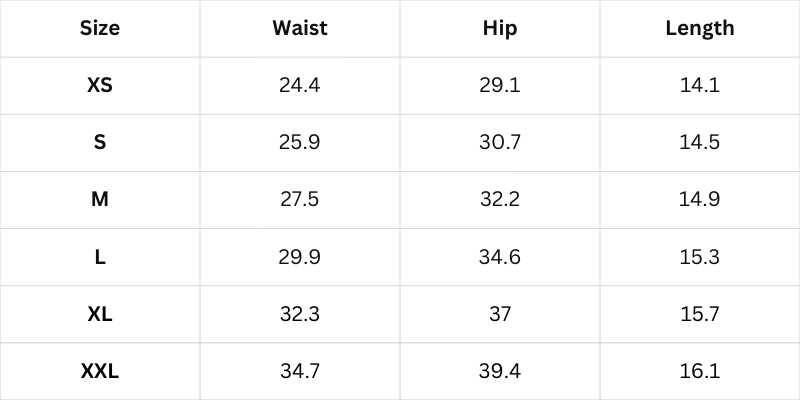
Task: Click the M waist value 27.5
Action: 300,200
